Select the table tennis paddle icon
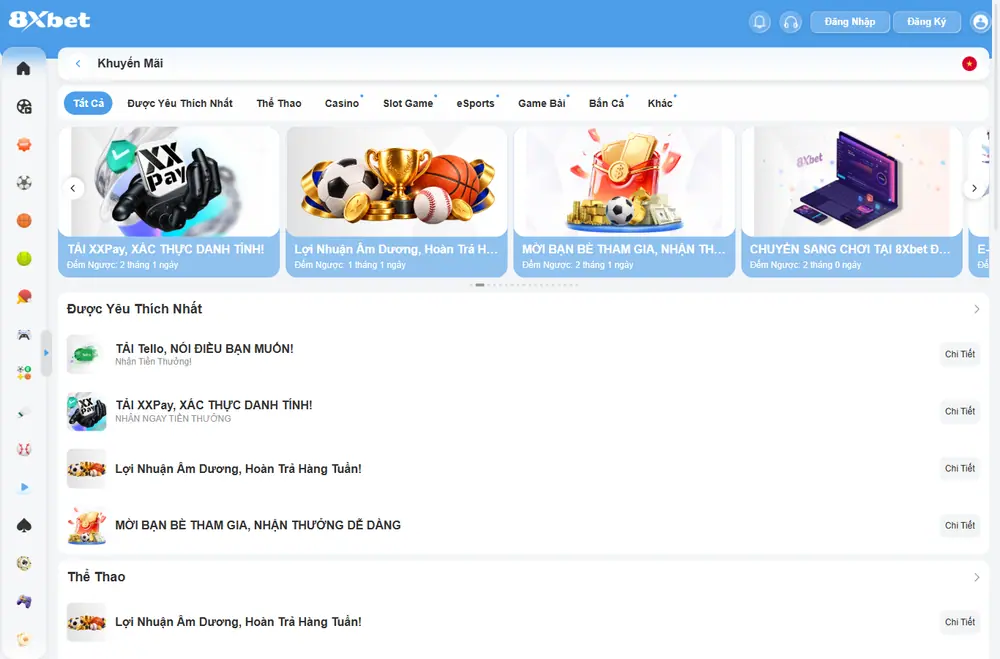1000x659 pixels. click(24, 297)
